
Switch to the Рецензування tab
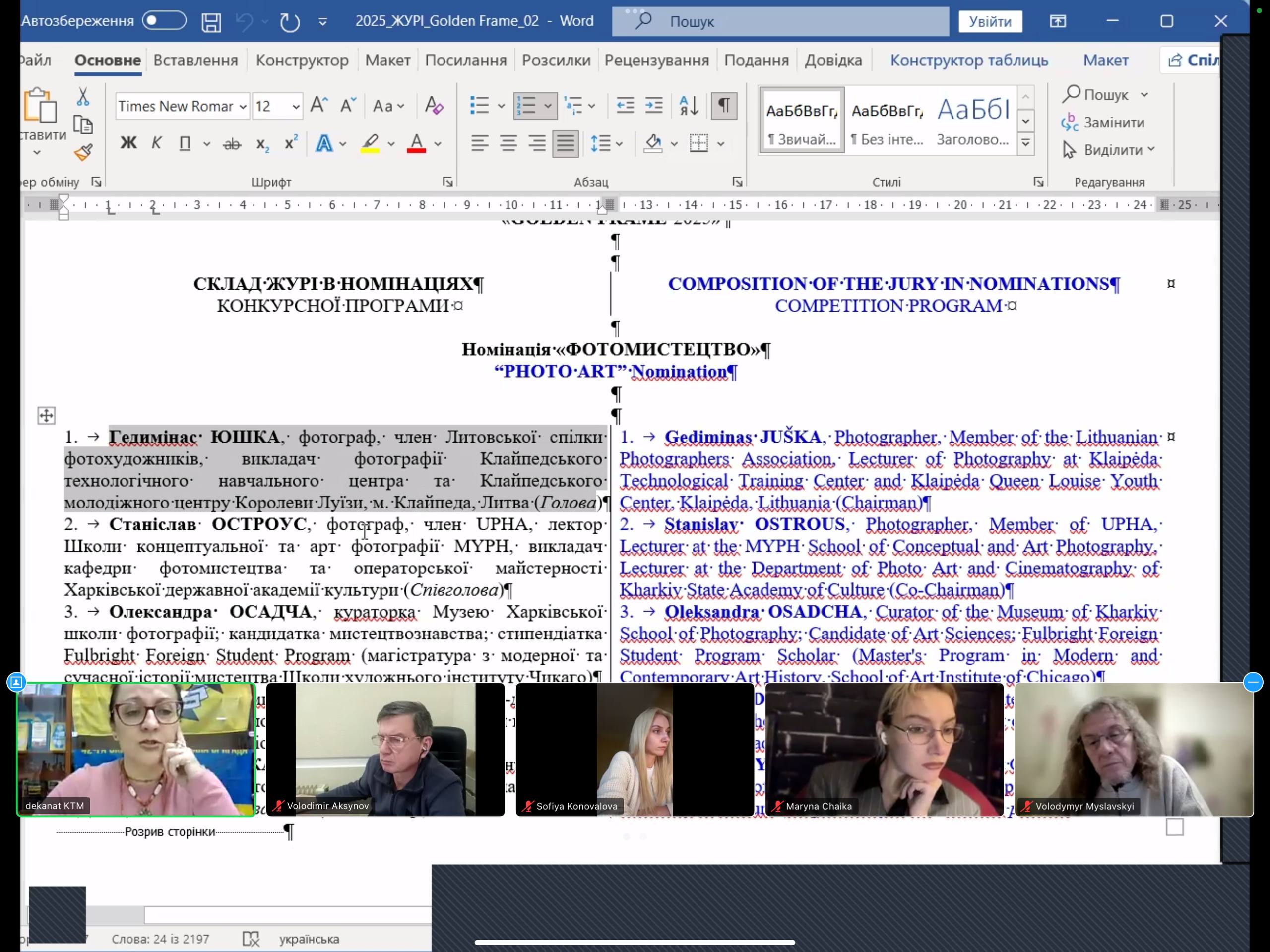[x=656, y=61]
